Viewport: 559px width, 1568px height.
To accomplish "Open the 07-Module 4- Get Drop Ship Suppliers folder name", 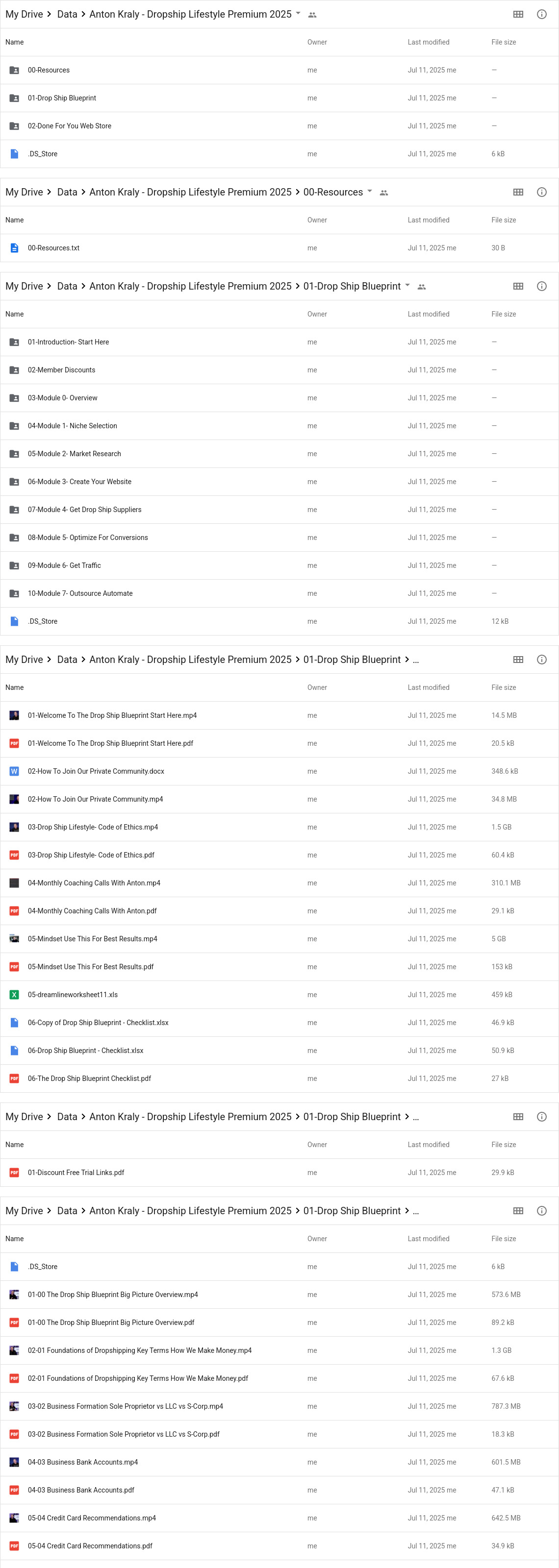I will (85, 510).
